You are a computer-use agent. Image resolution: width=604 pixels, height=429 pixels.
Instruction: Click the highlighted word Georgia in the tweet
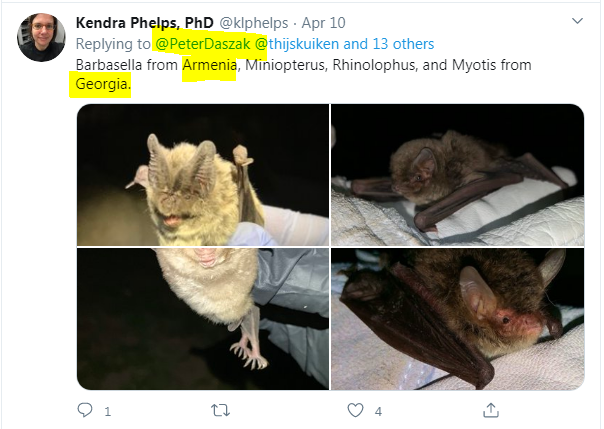(x=101, y=86)
